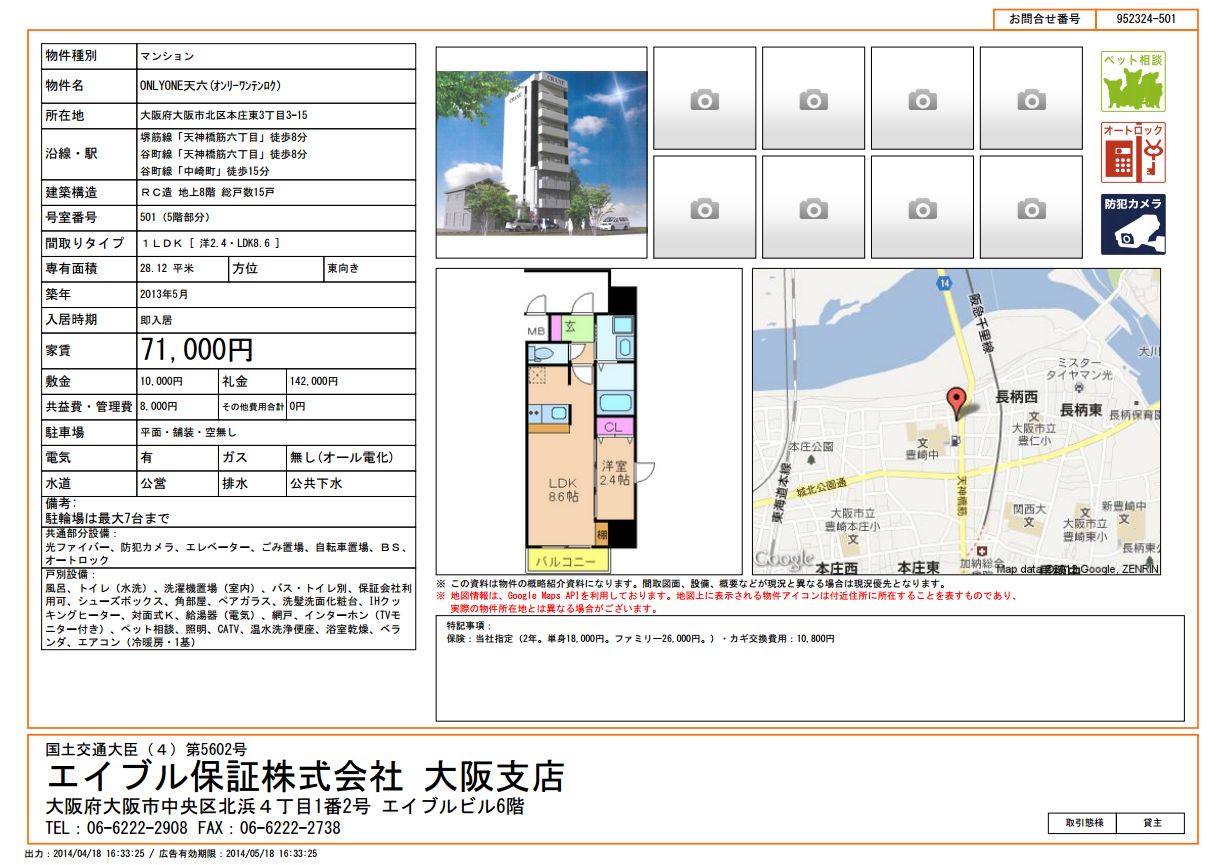Click 洋室 2.4帖 room on floor plan
This screenshot has width=1229, height=865.
pos(615,473)
